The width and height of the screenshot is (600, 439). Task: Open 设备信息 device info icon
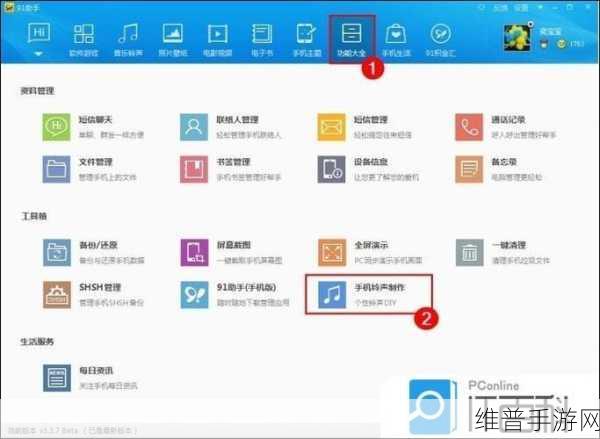coord(331,169)
